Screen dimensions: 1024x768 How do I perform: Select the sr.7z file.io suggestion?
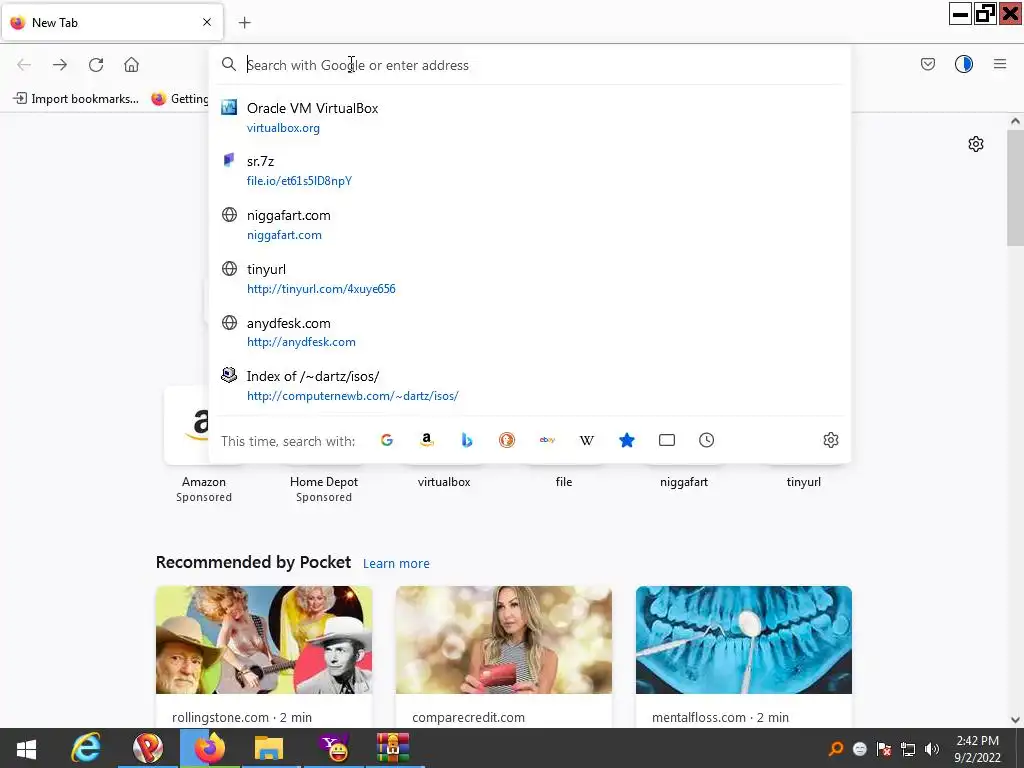(530, 170)
